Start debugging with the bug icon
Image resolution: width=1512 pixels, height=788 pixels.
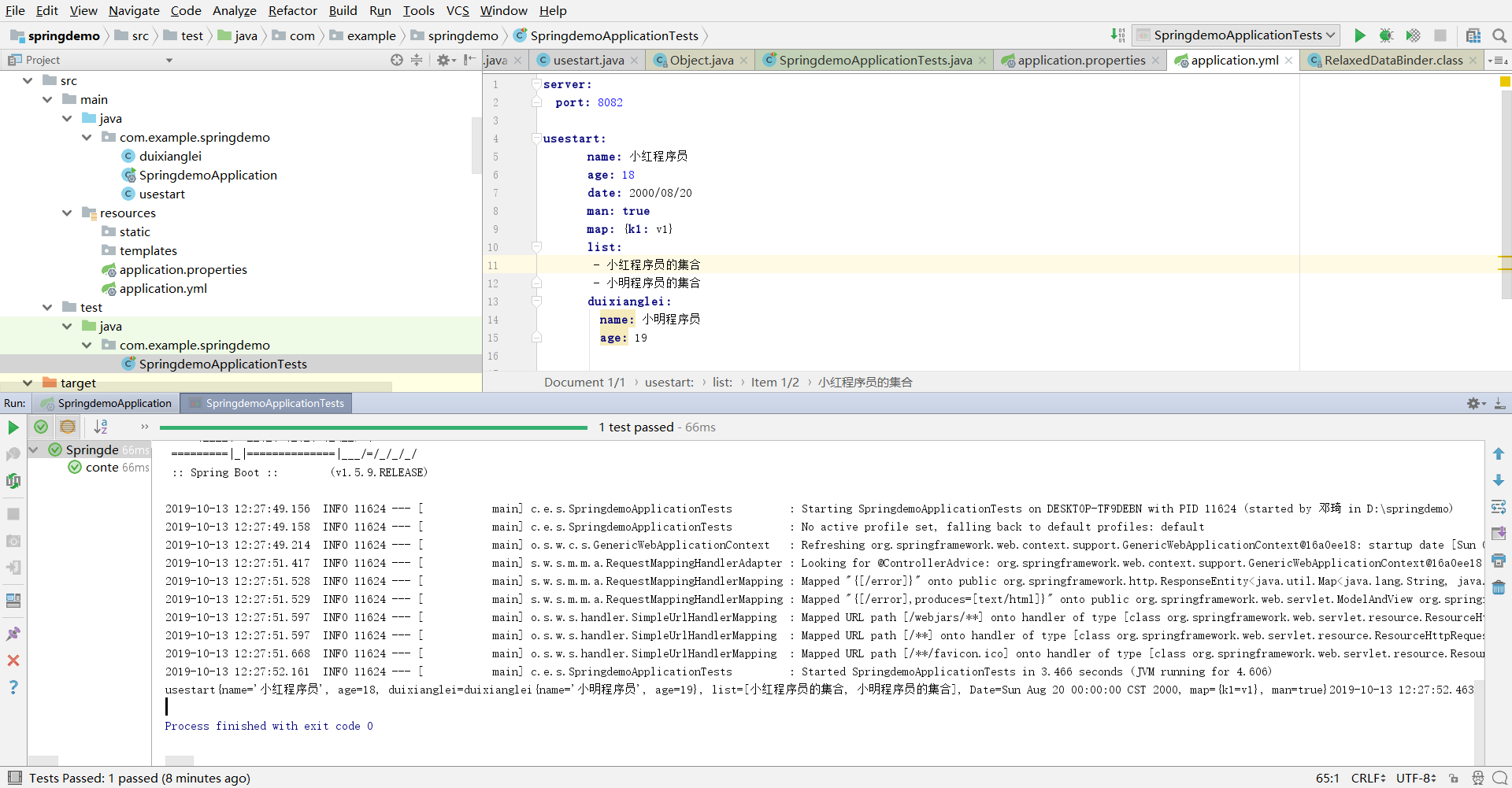[x=1386, y=35]
